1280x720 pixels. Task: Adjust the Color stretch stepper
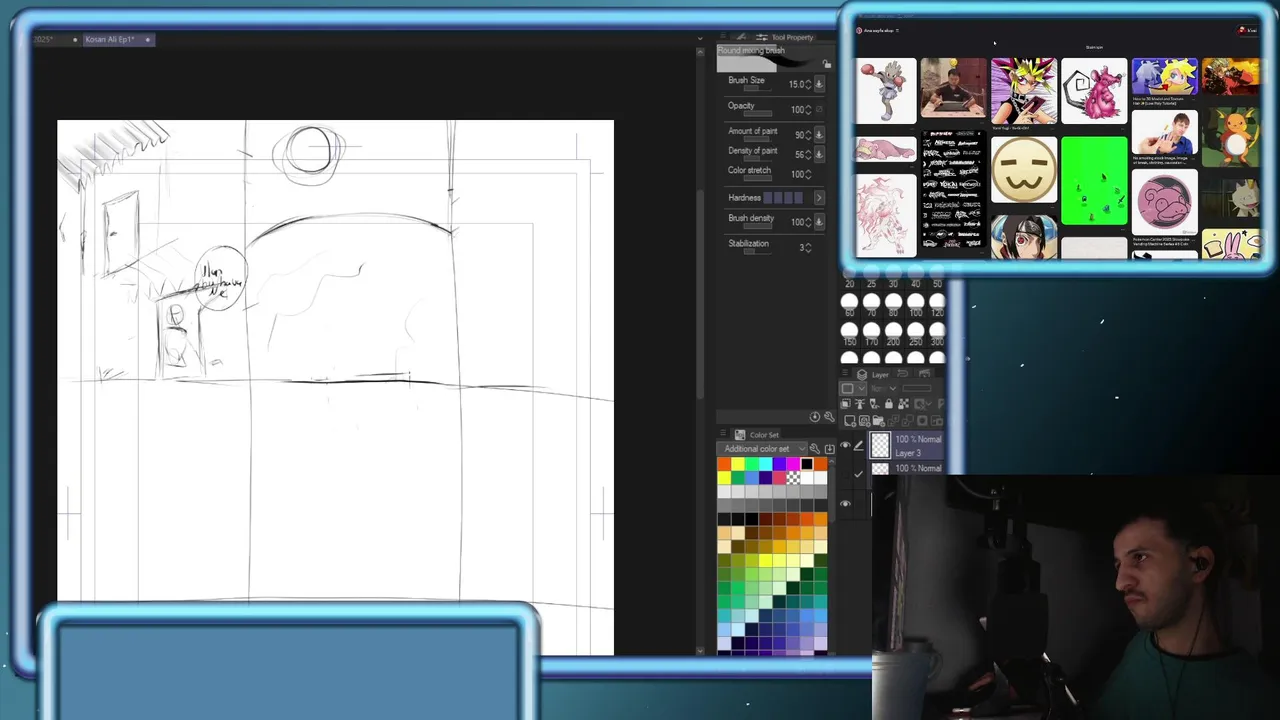click(x=808, y=174)
